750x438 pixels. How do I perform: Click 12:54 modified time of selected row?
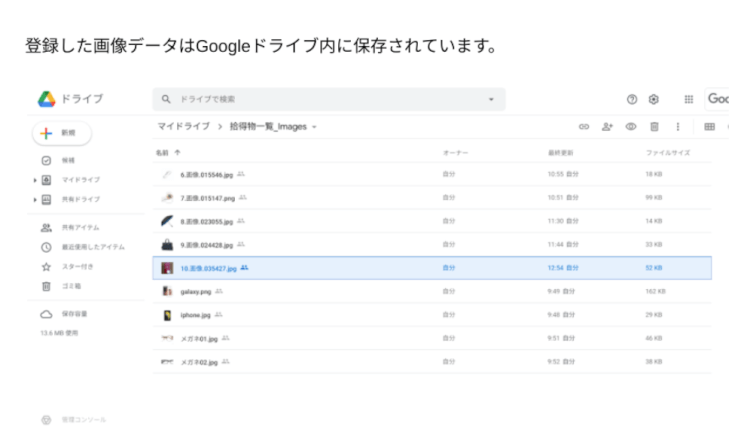coord(563,268)
